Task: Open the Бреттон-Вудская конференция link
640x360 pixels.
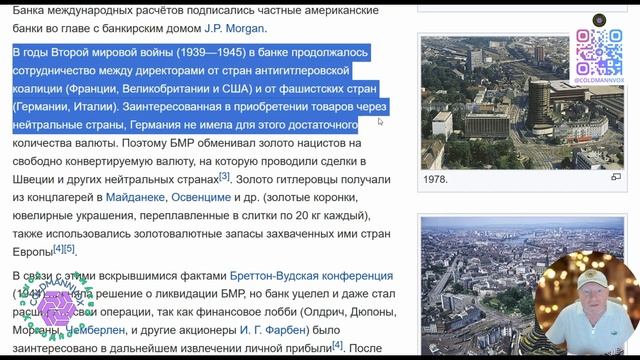Action: (x=311, y=276)
